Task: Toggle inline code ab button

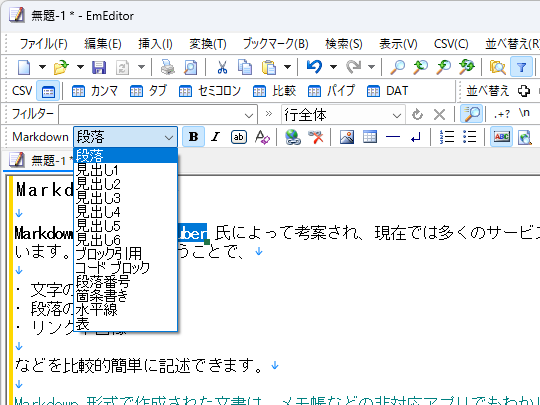Action: 239,137
